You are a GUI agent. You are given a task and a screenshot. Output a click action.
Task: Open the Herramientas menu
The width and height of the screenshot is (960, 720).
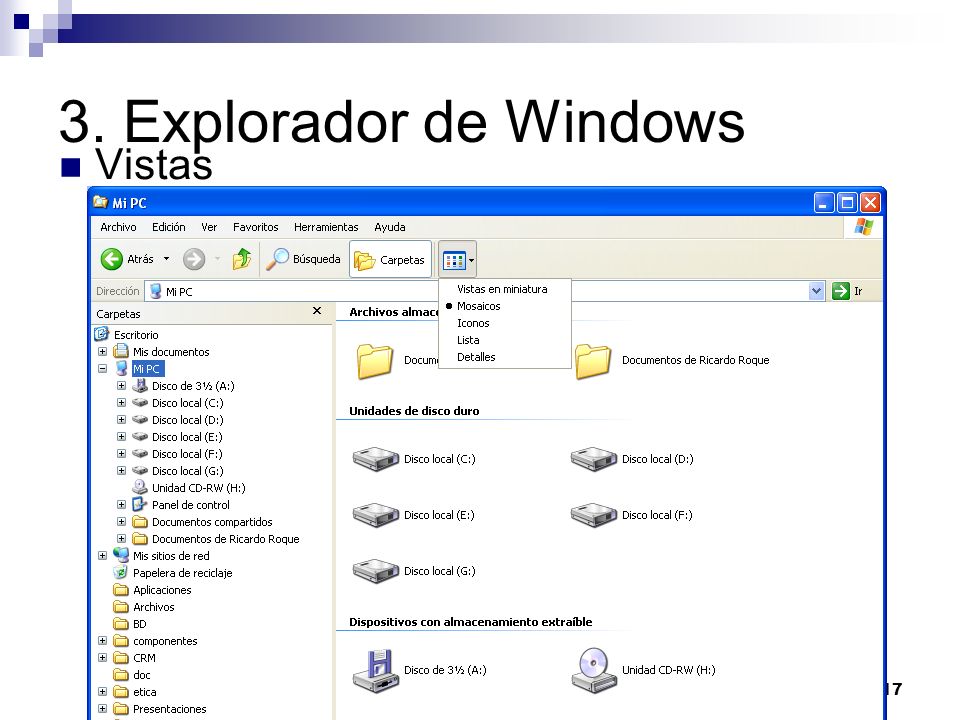(x=326, y=227)
